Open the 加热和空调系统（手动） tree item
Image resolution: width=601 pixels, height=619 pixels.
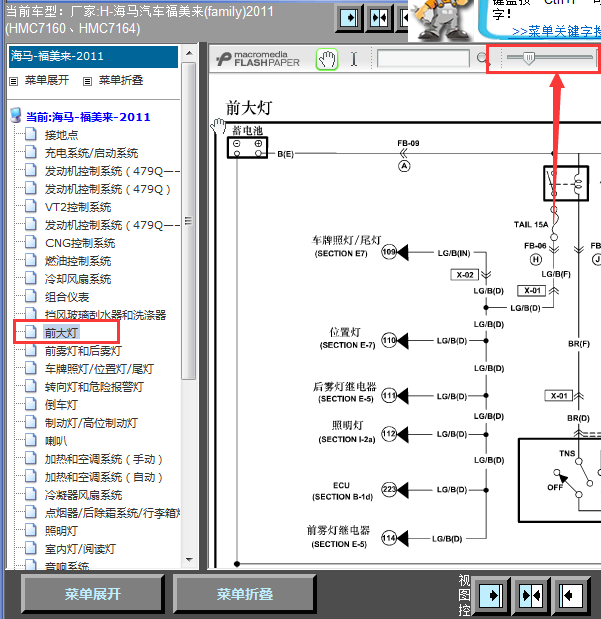[x=103, y=459]
